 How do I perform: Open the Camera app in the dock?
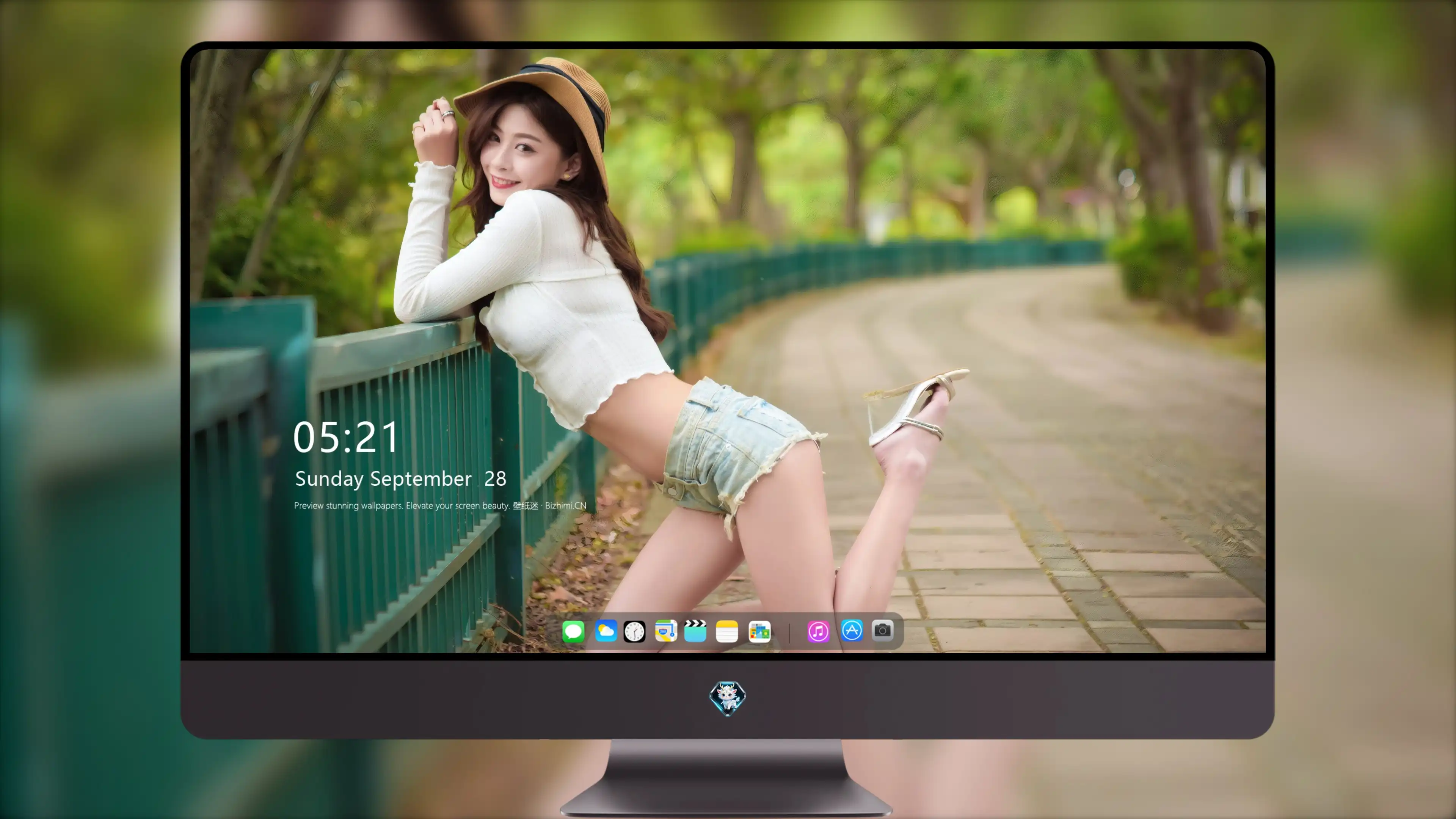click(x=882, y=630)
